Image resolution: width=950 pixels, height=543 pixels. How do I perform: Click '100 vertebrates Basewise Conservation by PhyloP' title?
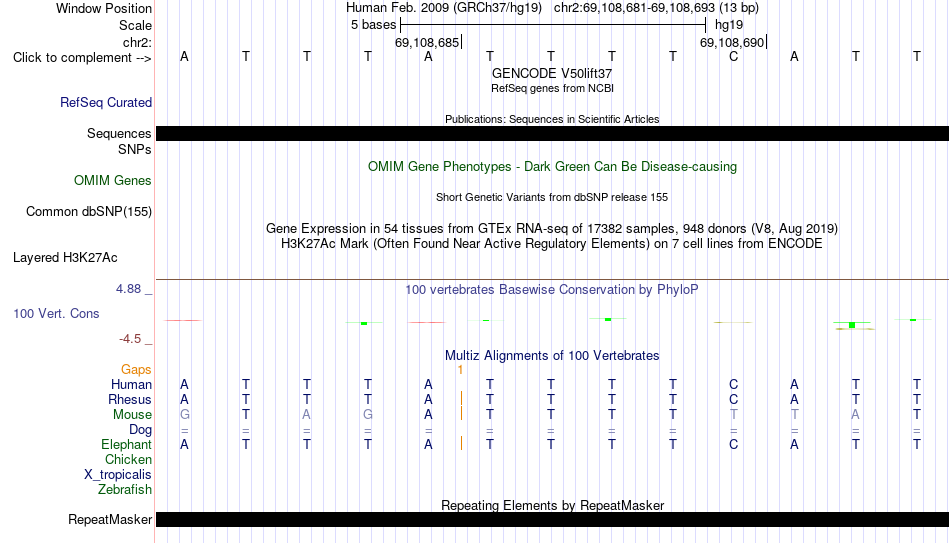tap(552, 290)
